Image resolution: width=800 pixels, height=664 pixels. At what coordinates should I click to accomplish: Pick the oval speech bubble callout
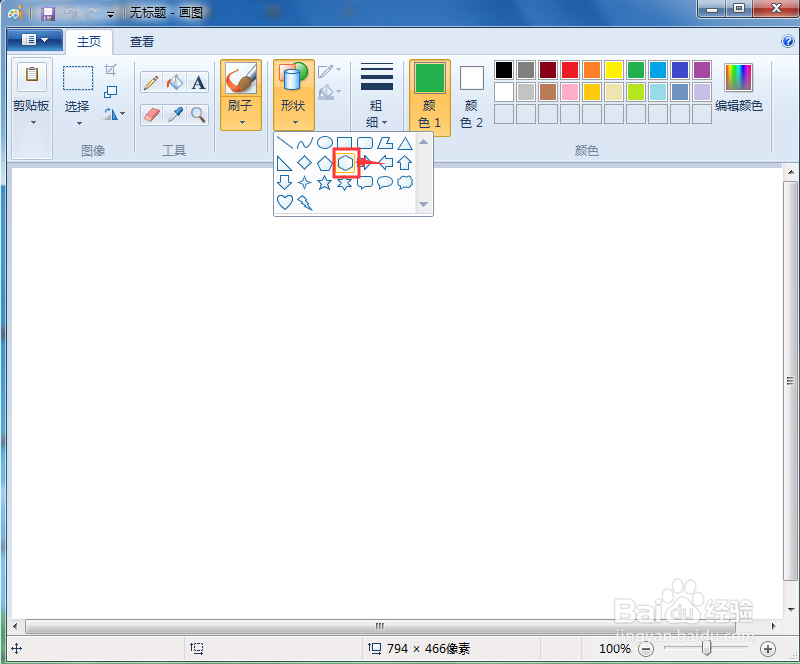click(385, 182)
